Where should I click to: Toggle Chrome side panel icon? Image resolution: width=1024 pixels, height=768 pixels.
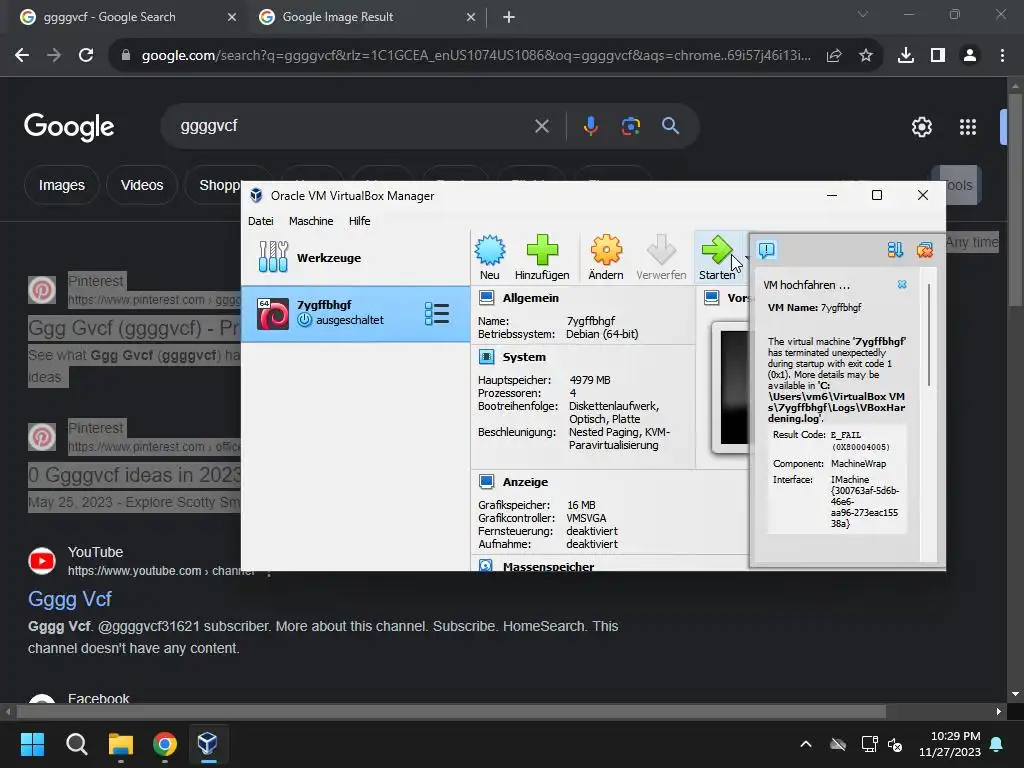[x=938, y=56]
